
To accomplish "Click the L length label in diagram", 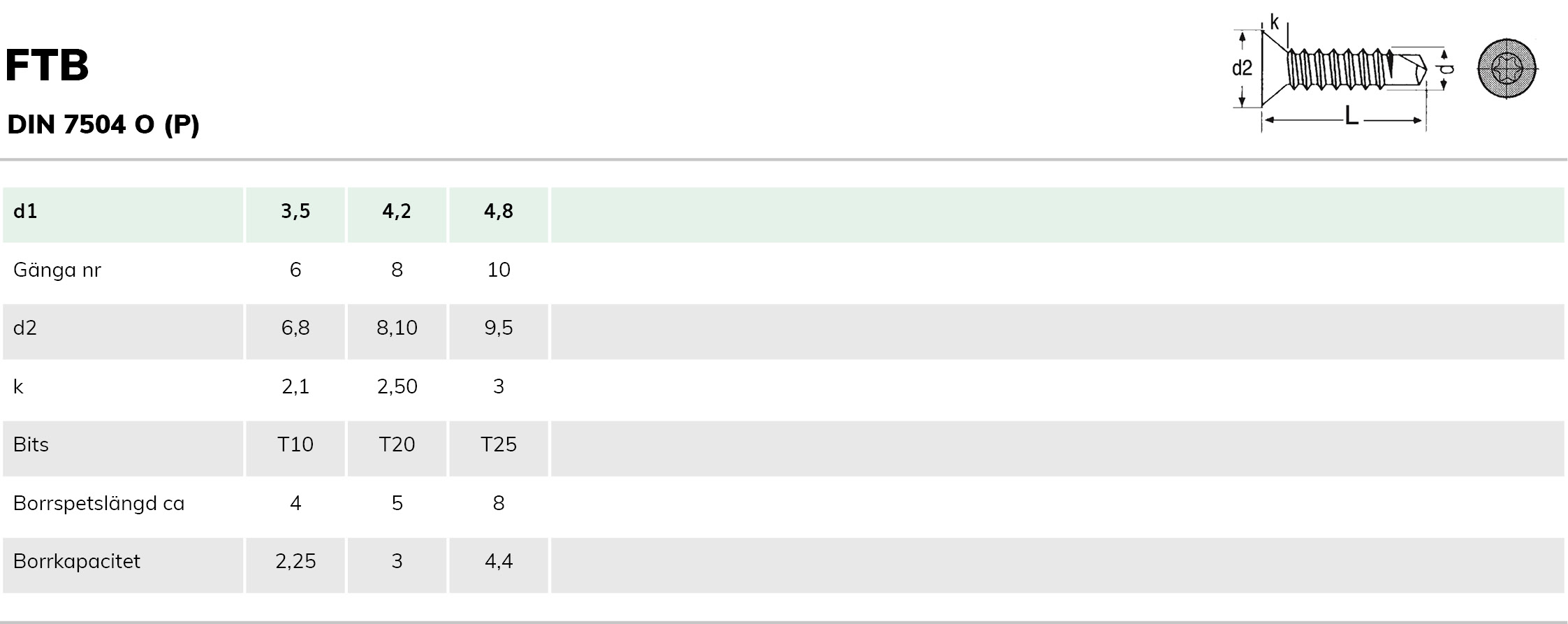I will [x=1351, y=117].
